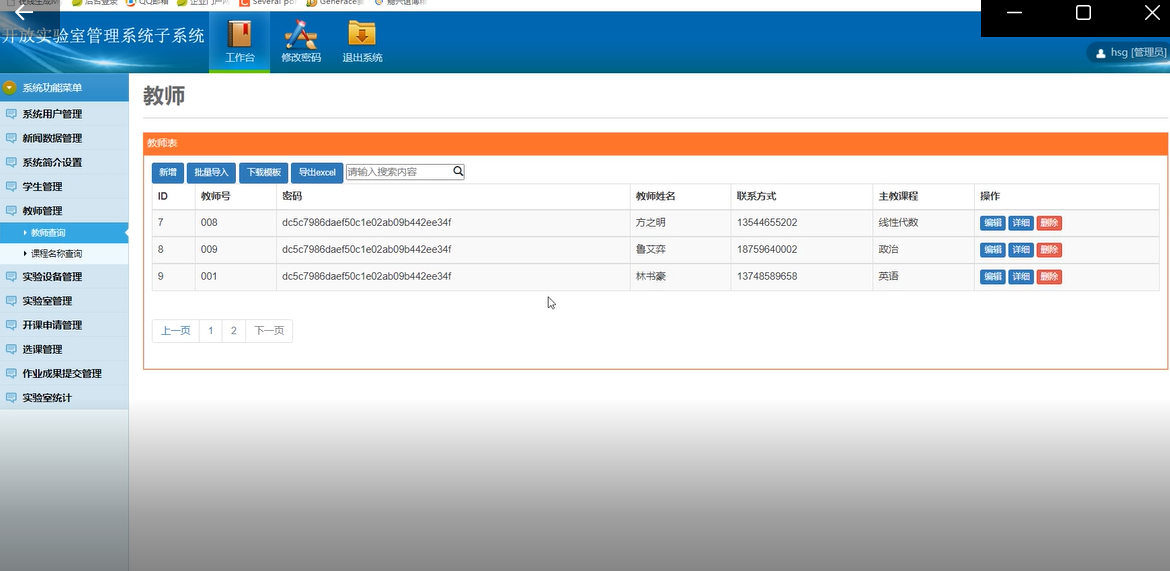Go back with the top-left arrow
Image resolution: width=1170 pixels, height=571 pixels.
coord(24,11)
